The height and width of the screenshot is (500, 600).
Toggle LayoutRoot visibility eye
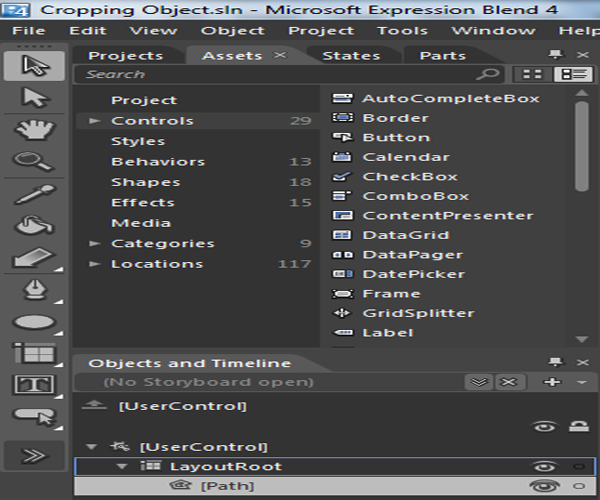tap(545, 466)
